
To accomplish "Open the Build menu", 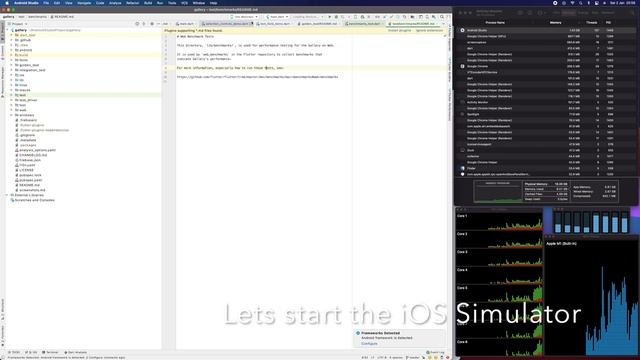I will [148, 3].
